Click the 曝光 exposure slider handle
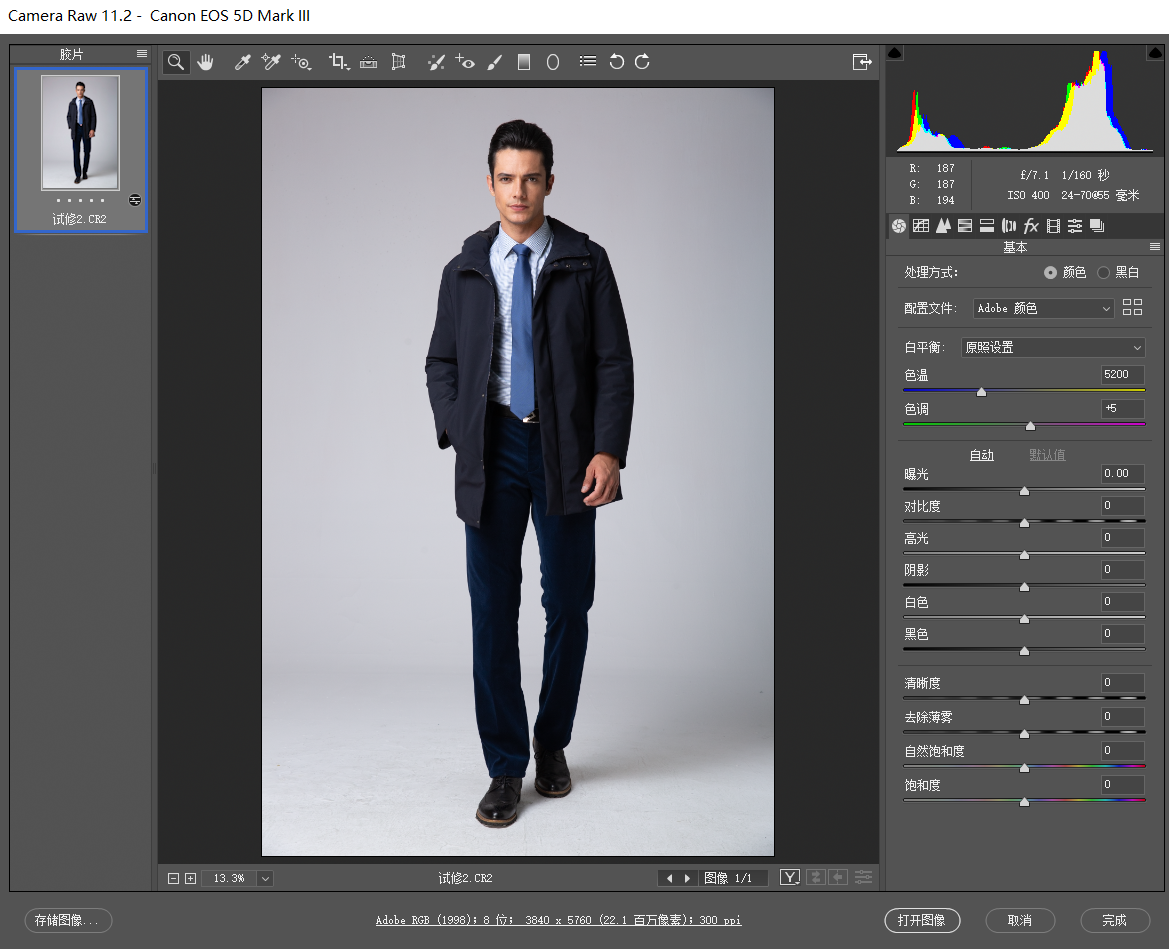Image resolution: width=1169 pixels, height=949 pixels. 1024,491
